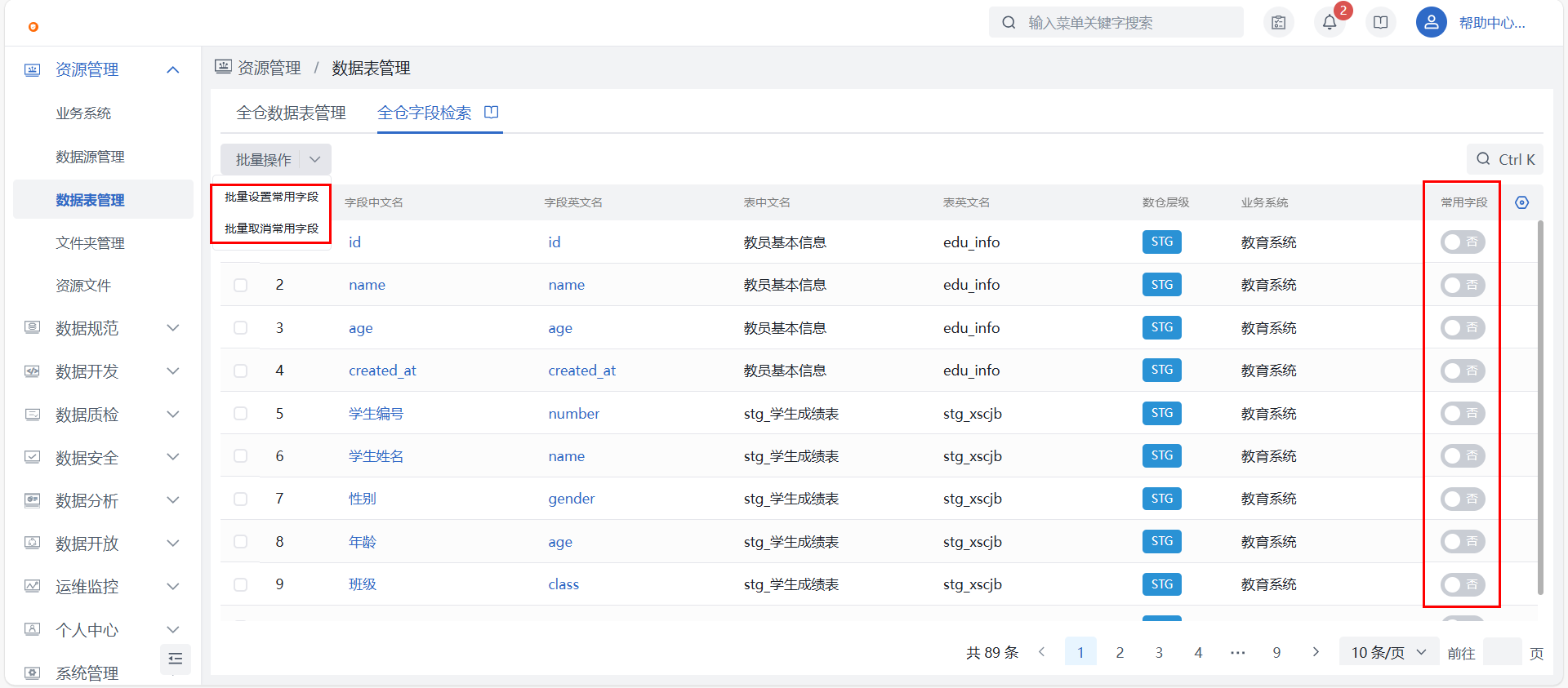This screenshot has height=688, width=1568.
Task: Click the open-in-new-window icon beside 全仓字段检索
Action: click(x=492, y=112)
